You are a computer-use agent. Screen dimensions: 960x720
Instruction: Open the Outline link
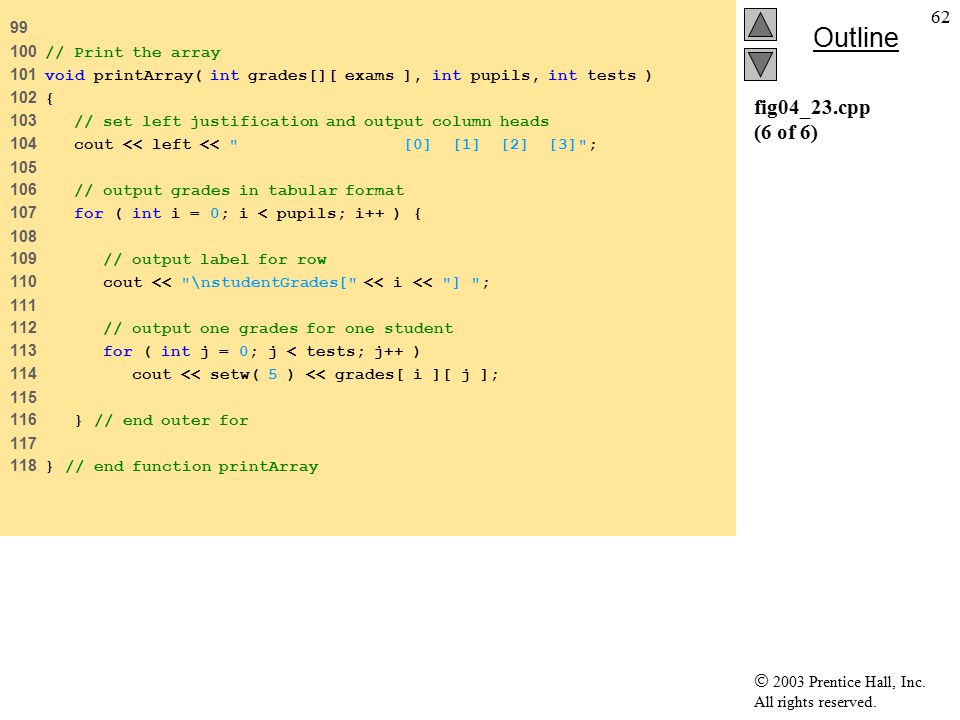(855, 38)
